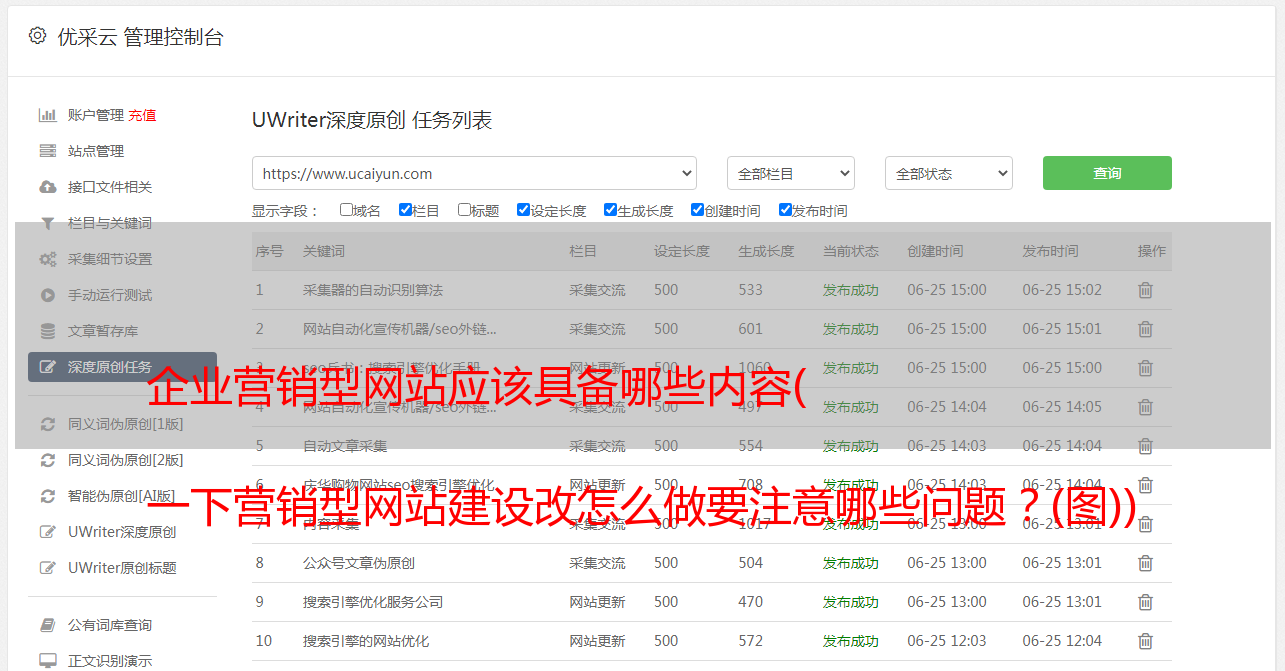Image resolution: width=1285 pixels, height=671 pixels.
Task: Click the gear icon beside 优采云 管理控制台
Action: (37, 36)
